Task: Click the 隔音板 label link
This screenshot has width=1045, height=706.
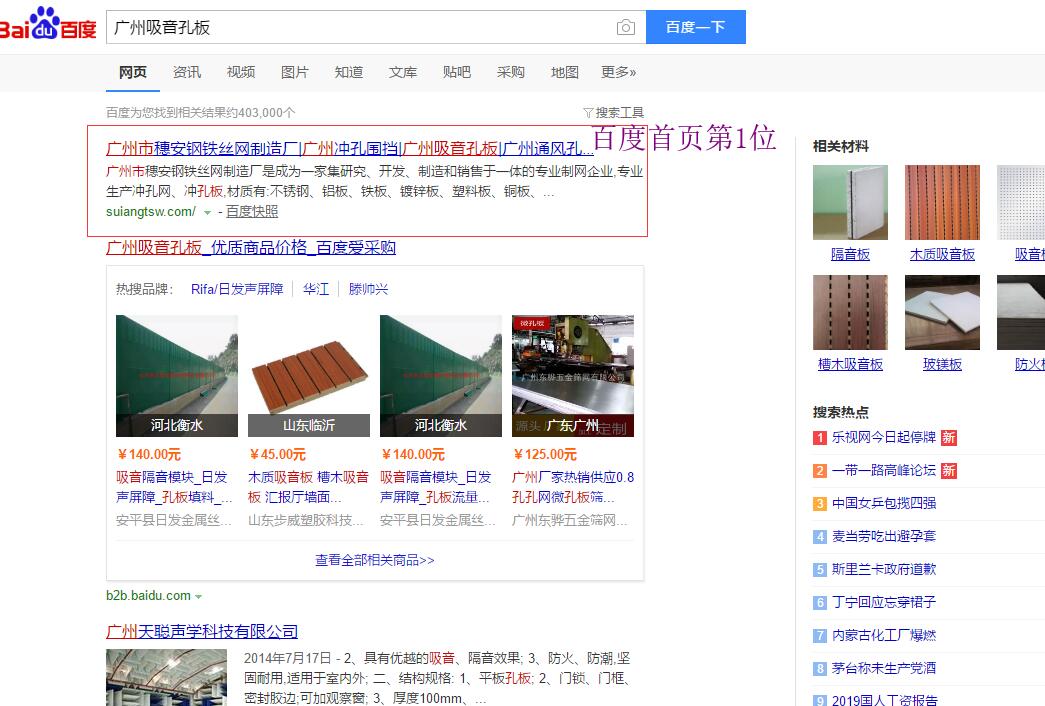Action: click(x=850, y=255)
